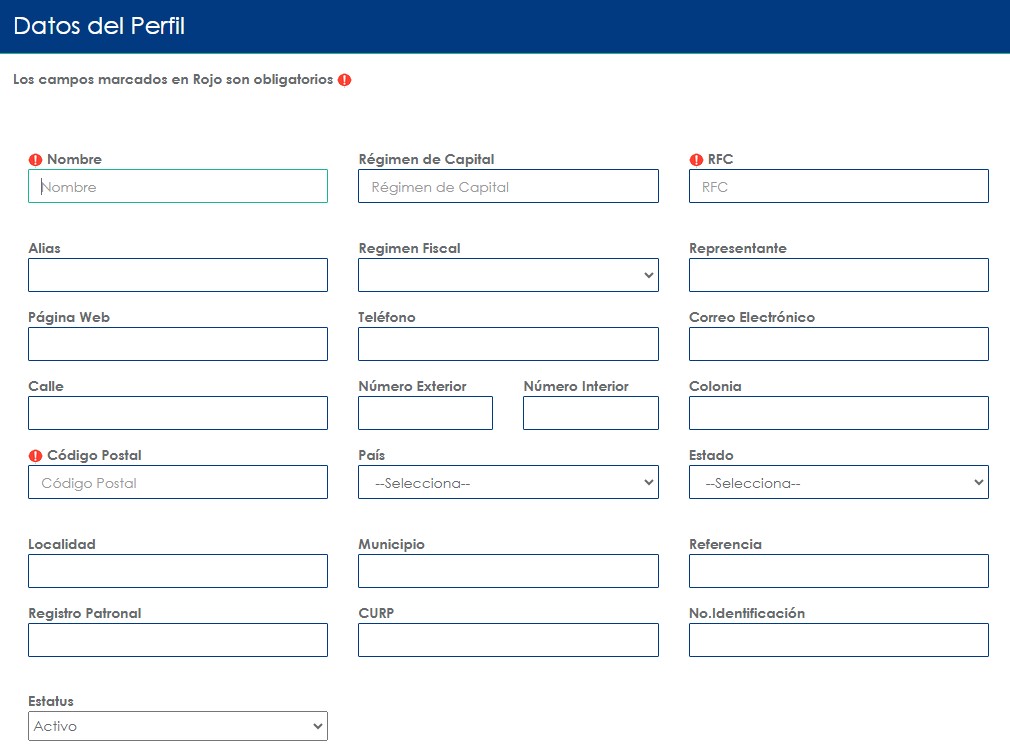Screen dimensions: 1010x748
Task: Change the Estatus dropdown from Activo
Action: [177, 726]
